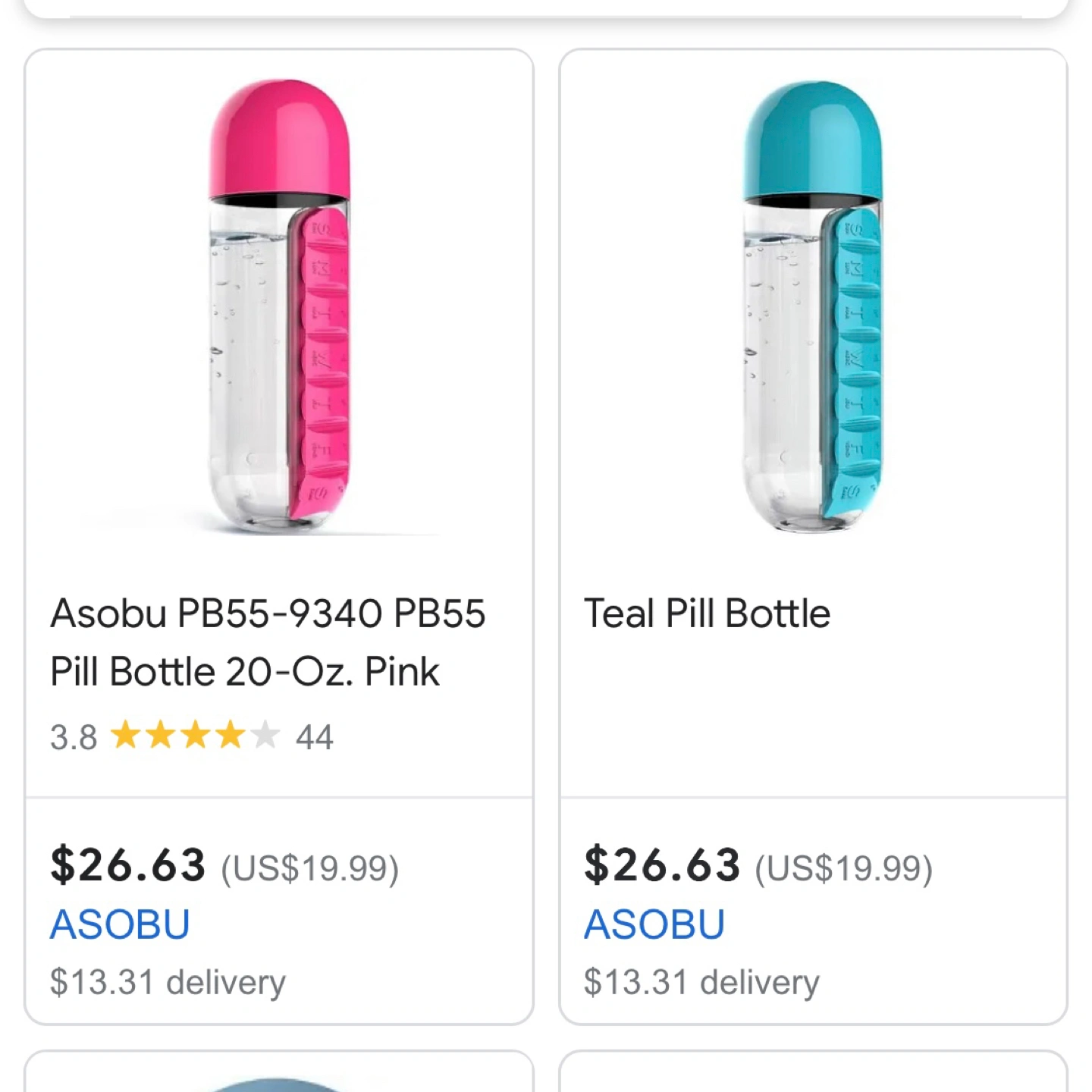1092x1092 pixels.
Task: Open the partially visible blue product card
Action: click(279, 1072)
